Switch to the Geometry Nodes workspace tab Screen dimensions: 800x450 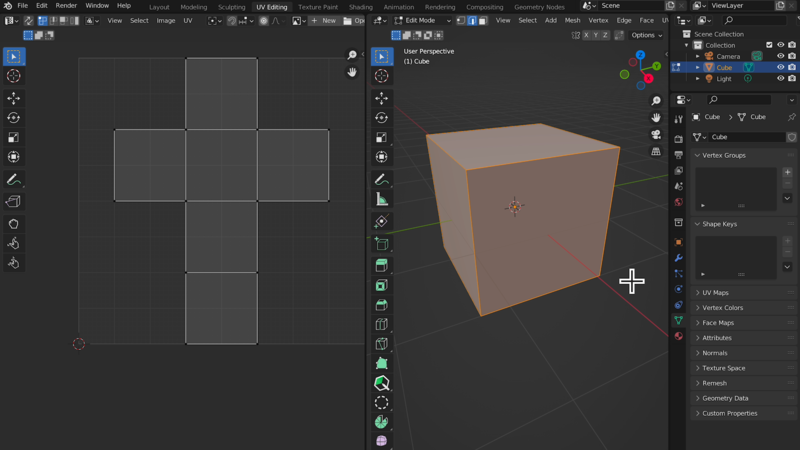(539, 7)
